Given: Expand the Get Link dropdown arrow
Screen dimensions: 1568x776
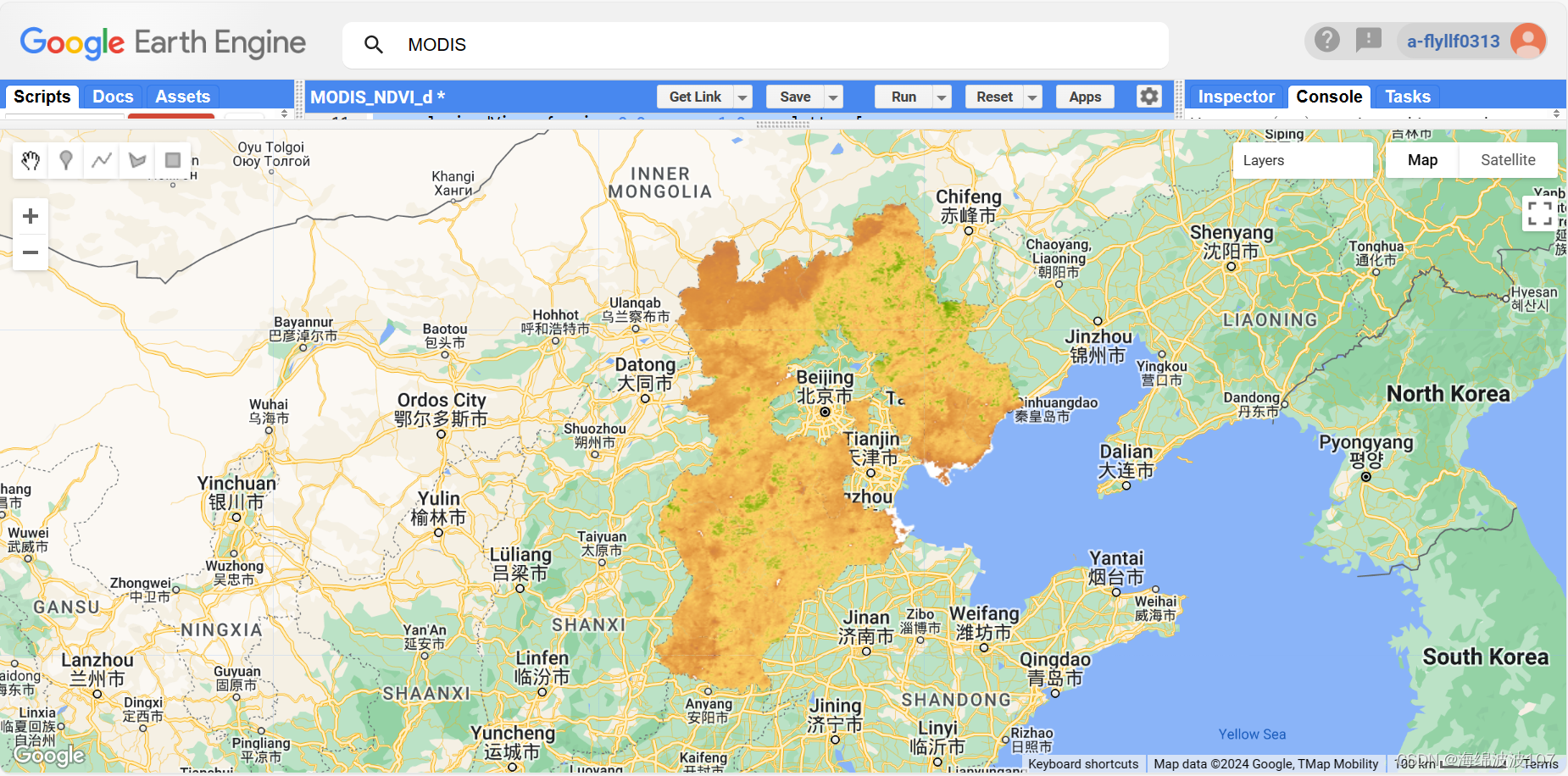Looking at the screenshot, I should 742,97.
